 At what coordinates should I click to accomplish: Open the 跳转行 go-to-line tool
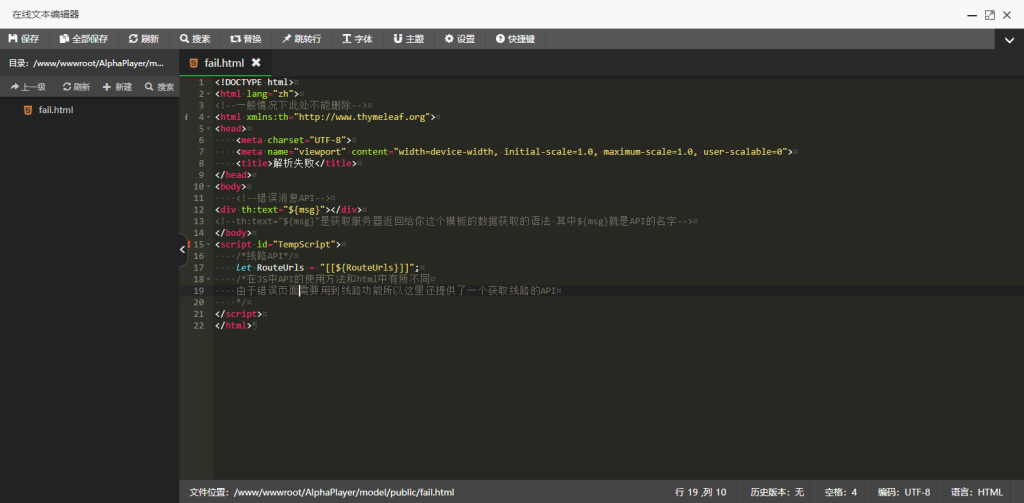(301, 39)
